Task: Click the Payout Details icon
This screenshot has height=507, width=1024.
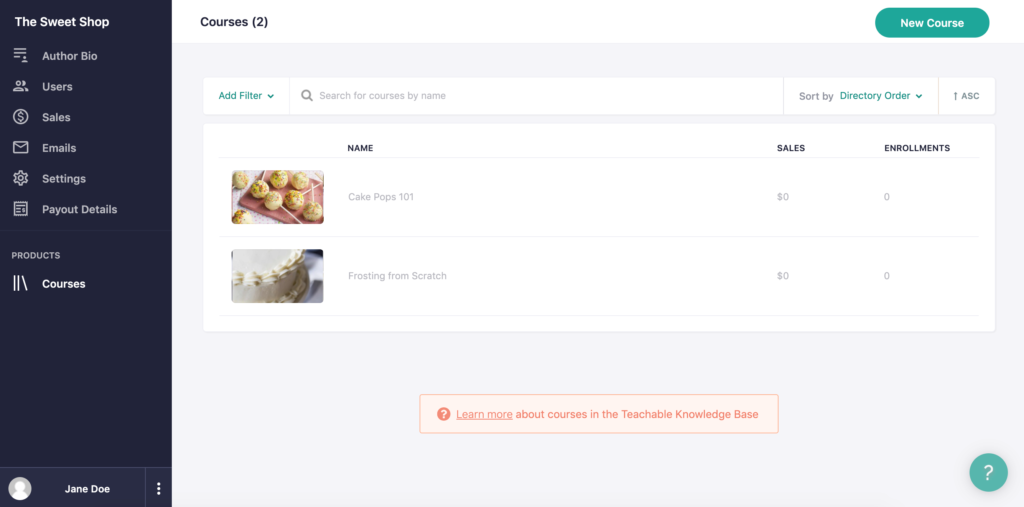Action: tap(20, 210)
